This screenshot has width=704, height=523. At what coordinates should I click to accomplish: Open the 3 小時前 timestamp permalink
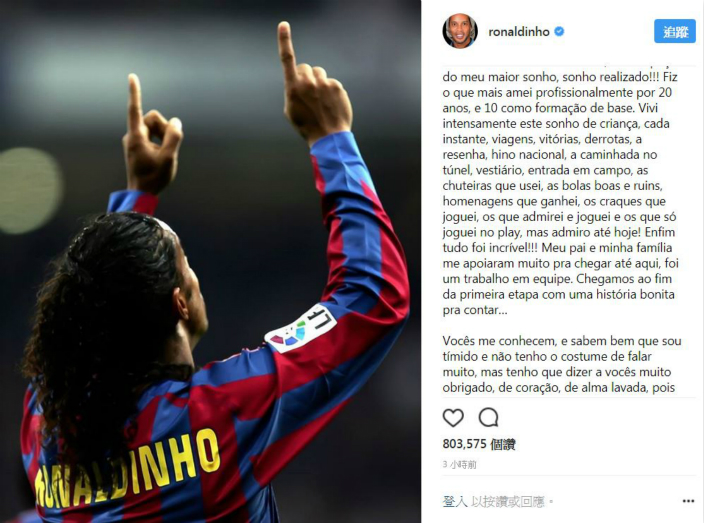459,464
